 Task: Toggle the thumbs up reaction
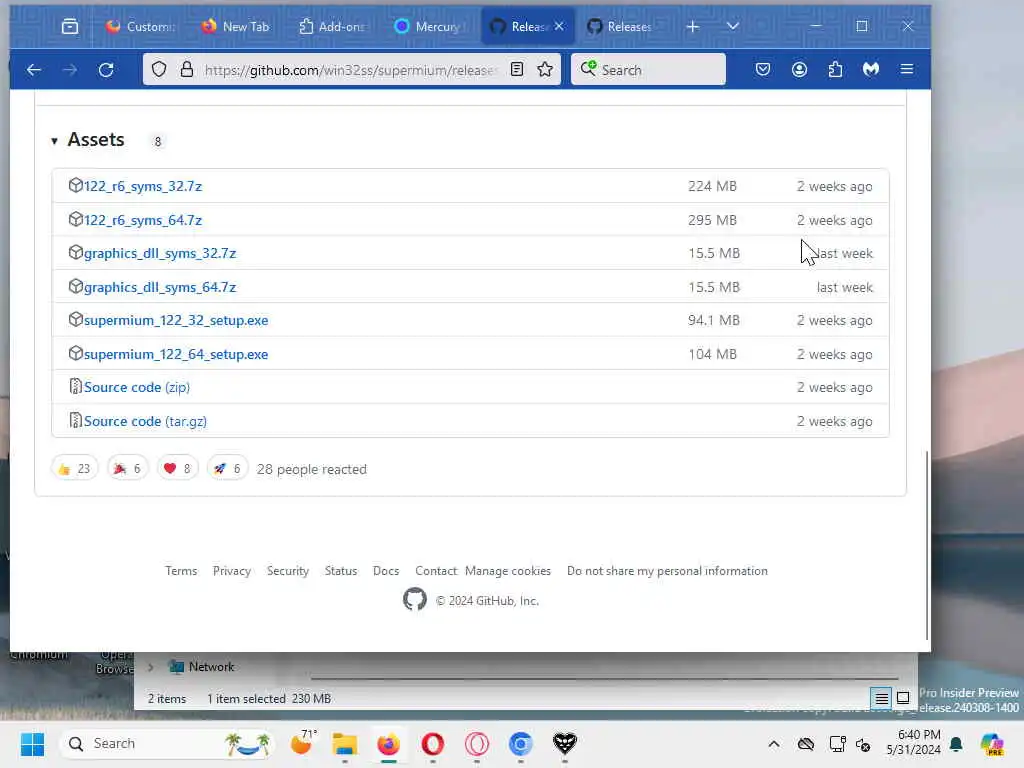[x=74, y=468]
